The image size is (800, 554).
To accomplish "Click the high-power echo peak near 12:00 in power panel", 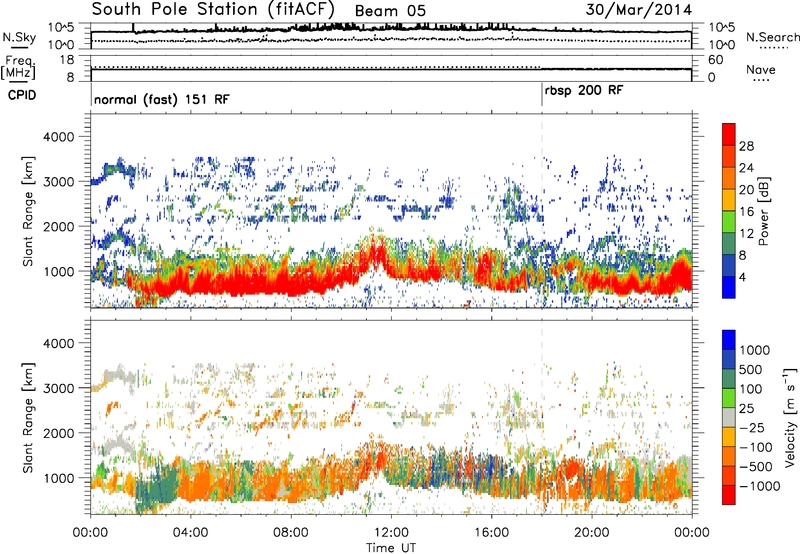I will click(x=377, y=254).
